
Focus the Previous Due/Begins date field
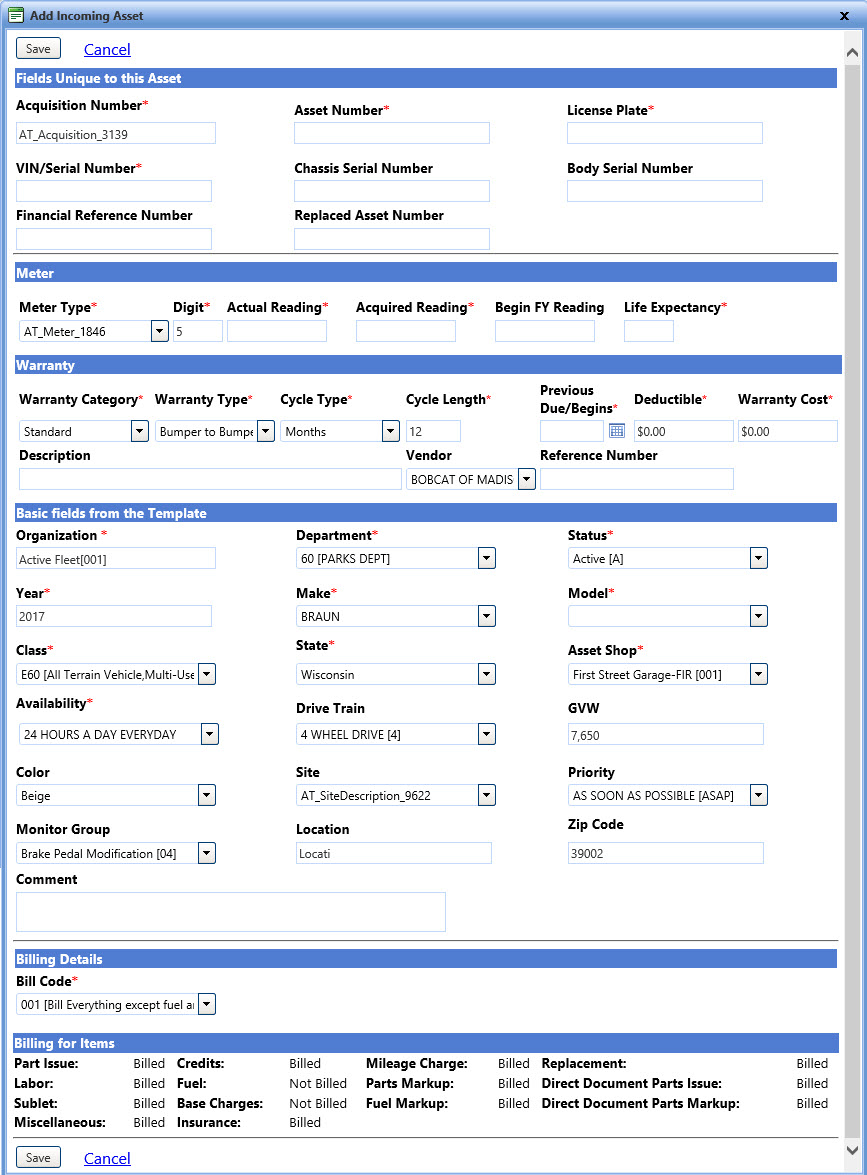click(572, 431)
